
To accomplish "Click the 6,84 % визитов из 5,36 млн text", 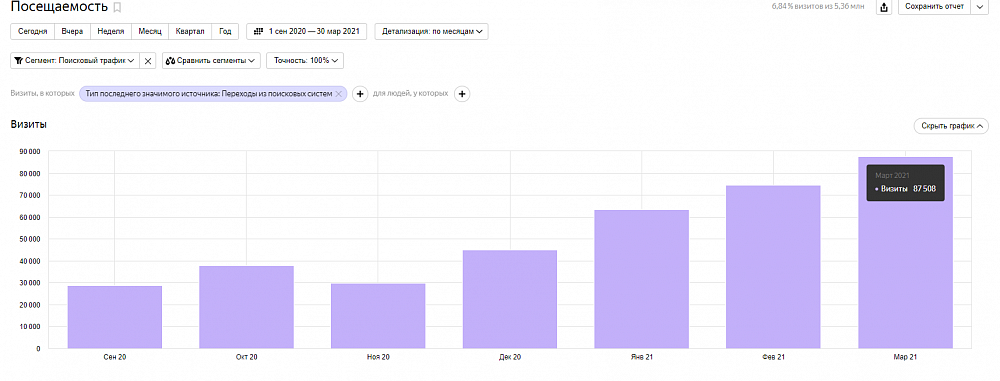I will (x=818, y=7).
